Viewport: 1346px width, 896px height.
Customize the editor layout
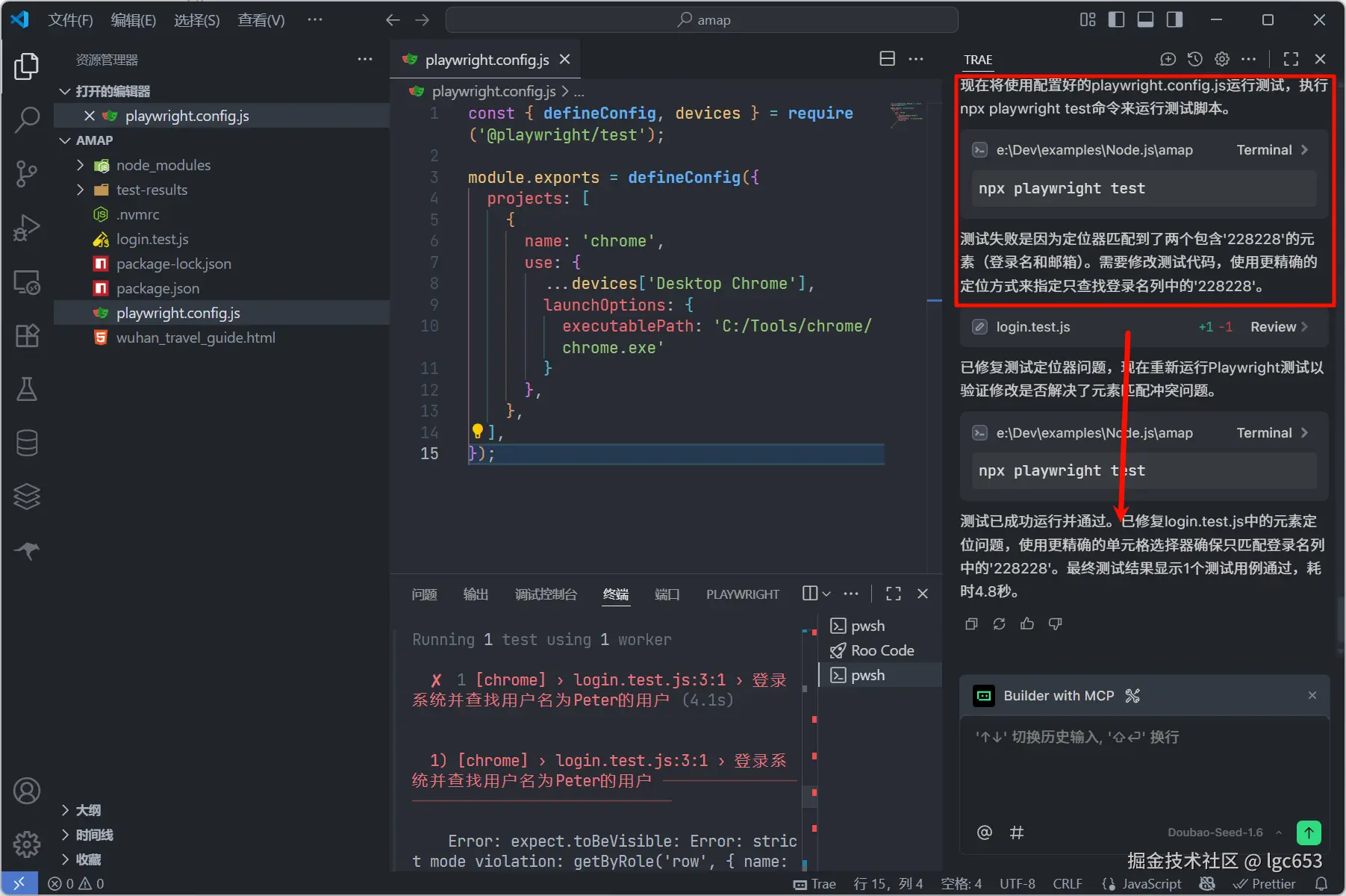pyautogui.click(x=1087, y=20)
